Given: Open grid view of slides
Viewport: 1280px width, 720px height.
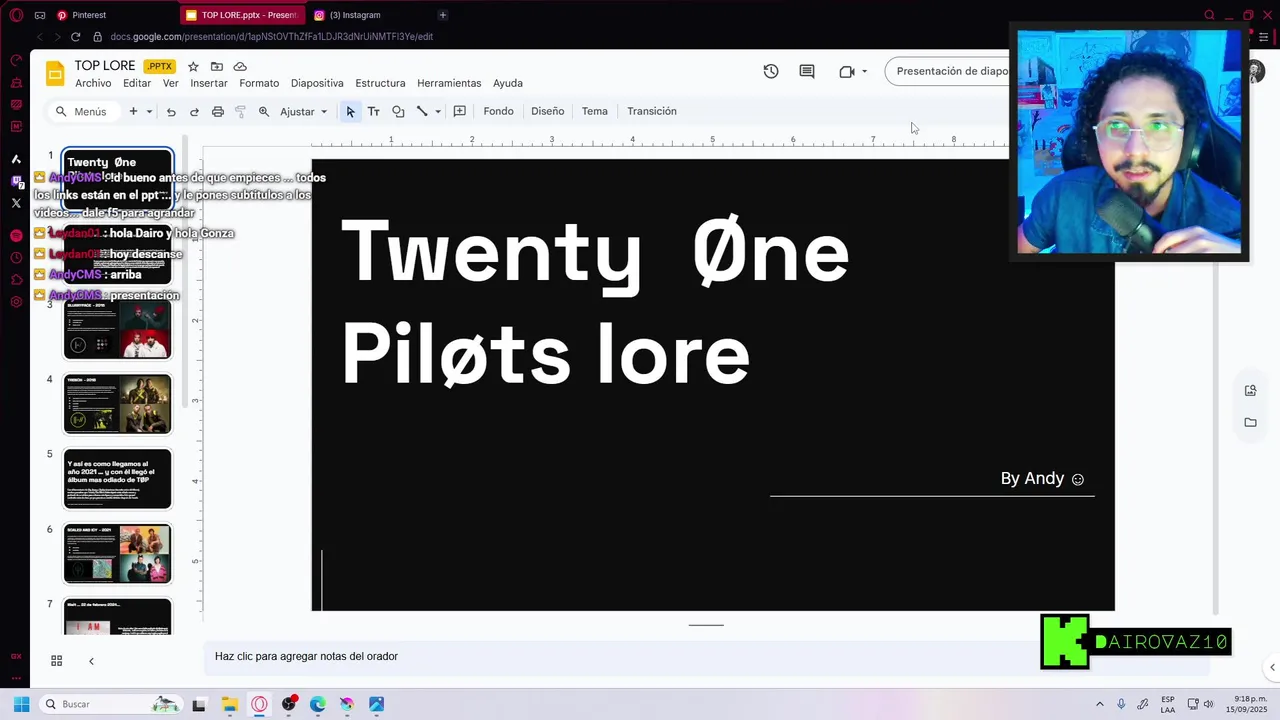Looking at the screenshot, I should click(56, 661).
